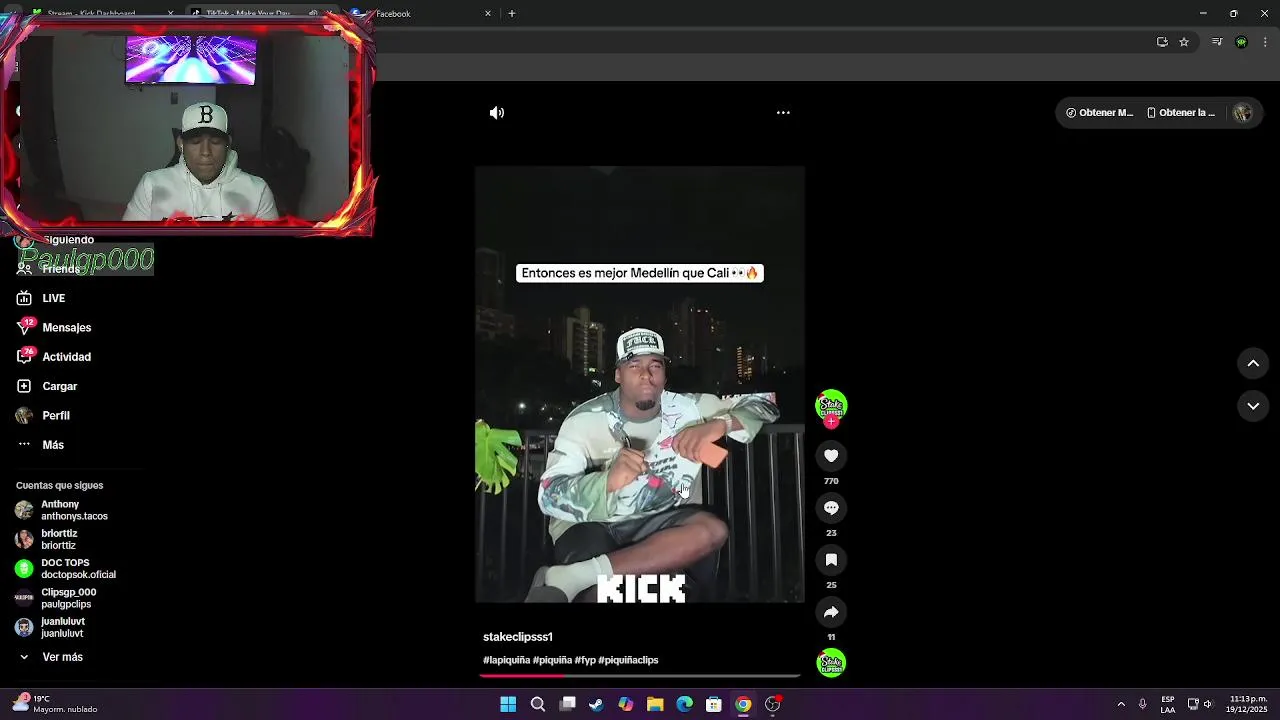Bookmark this page with star icon
Viewport: 1280px width, 720px height.
(1184, 42)
